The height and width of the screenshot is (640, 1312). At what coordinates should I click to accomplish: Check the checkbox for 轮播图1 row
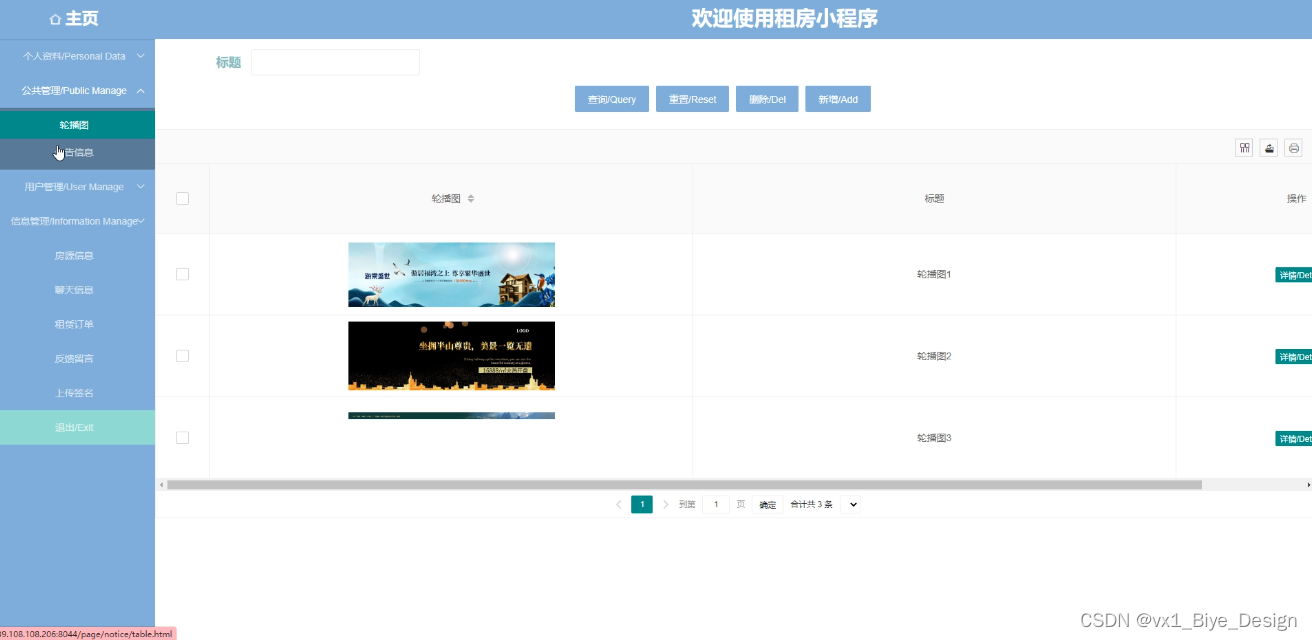182,274
